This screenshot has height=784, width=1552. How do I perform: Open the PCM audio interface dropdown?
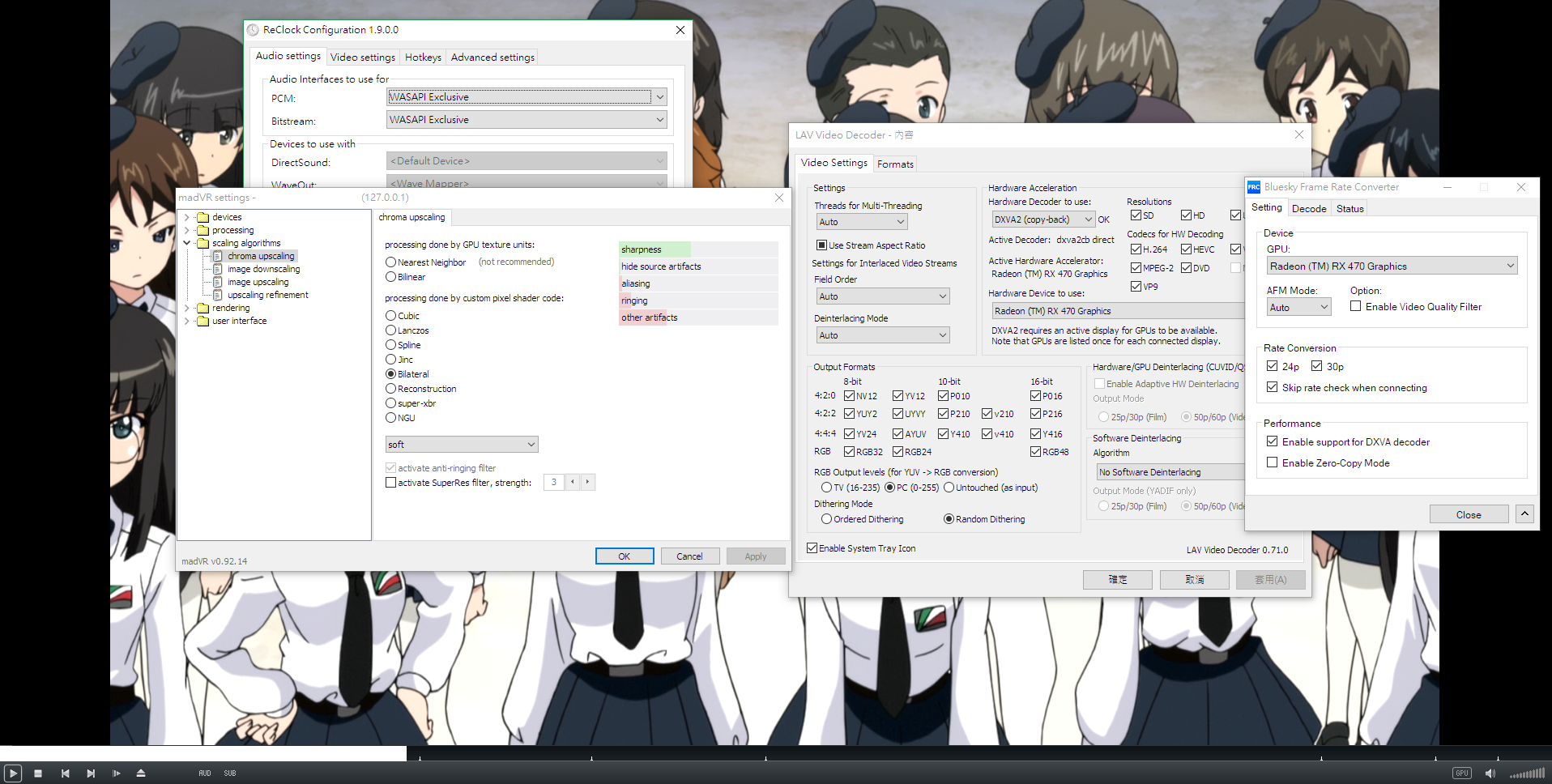pos(527,97)
